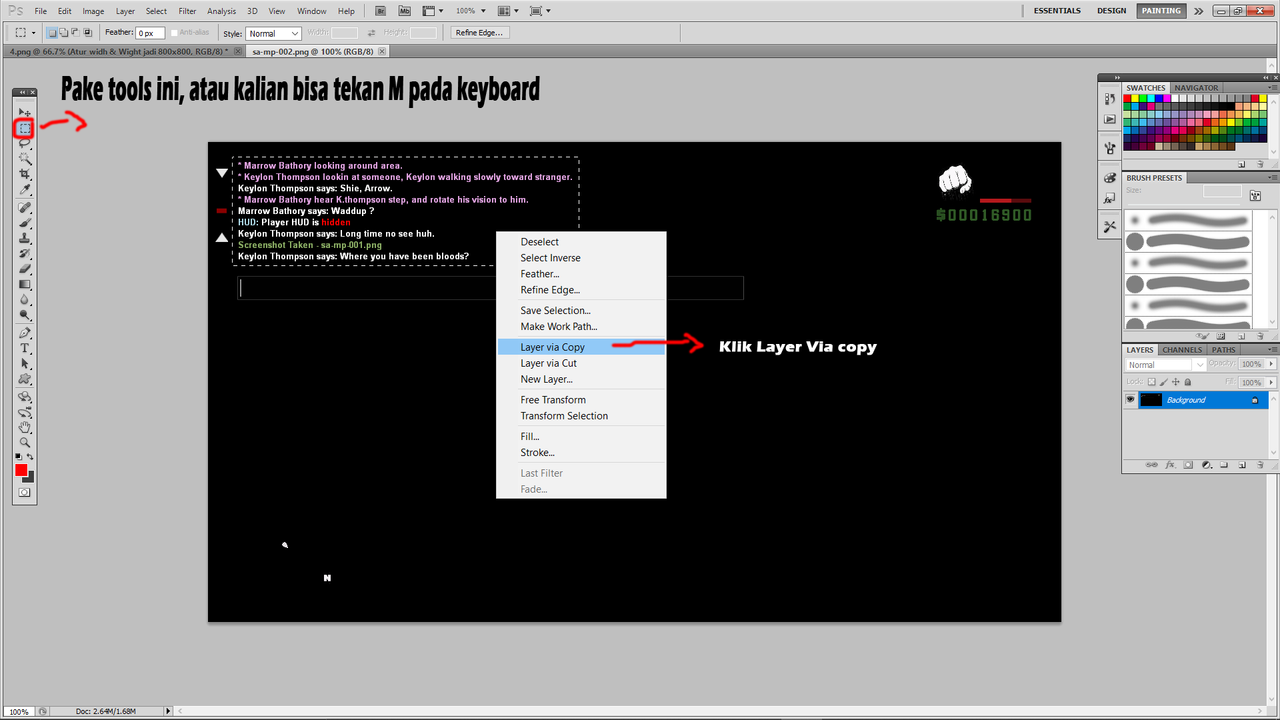This screenshot has width=1280, height=720.
Task: Select the Hand tool
Action: pyautogui.click(x=24, y=427)
